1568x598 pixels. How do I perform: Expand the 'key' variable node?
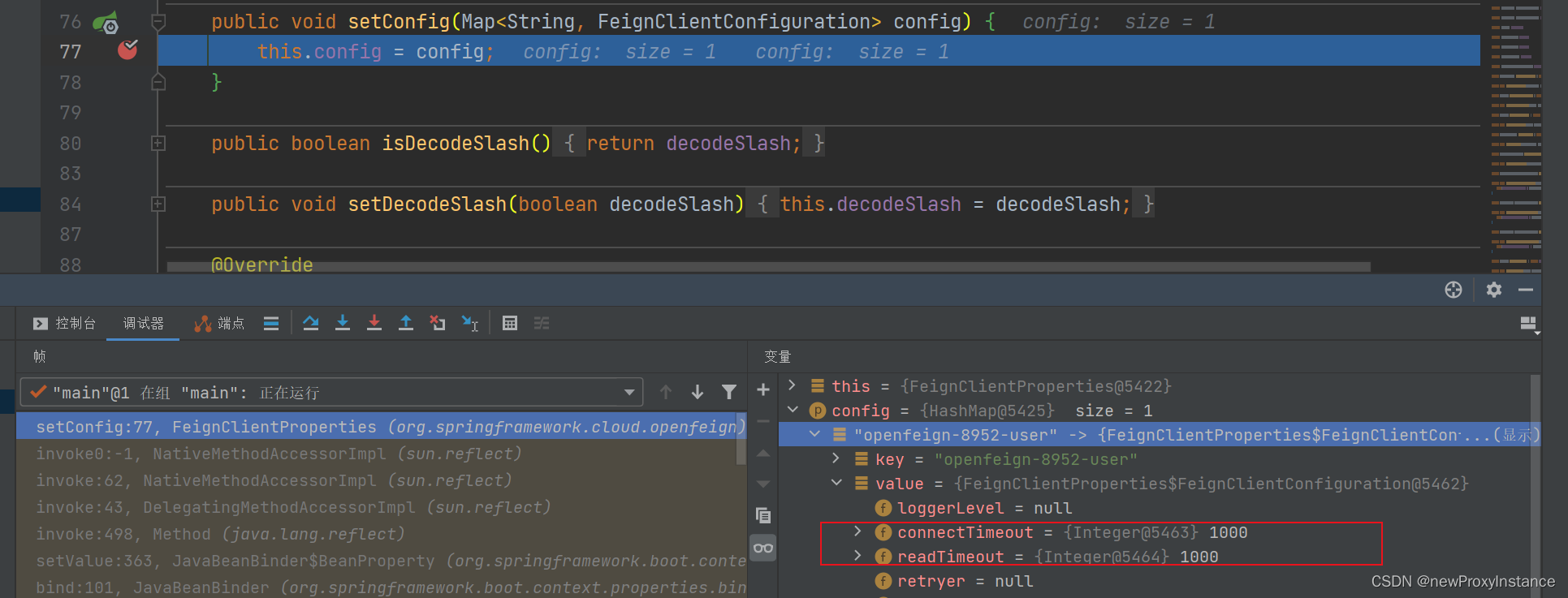[x=836, y=458]
